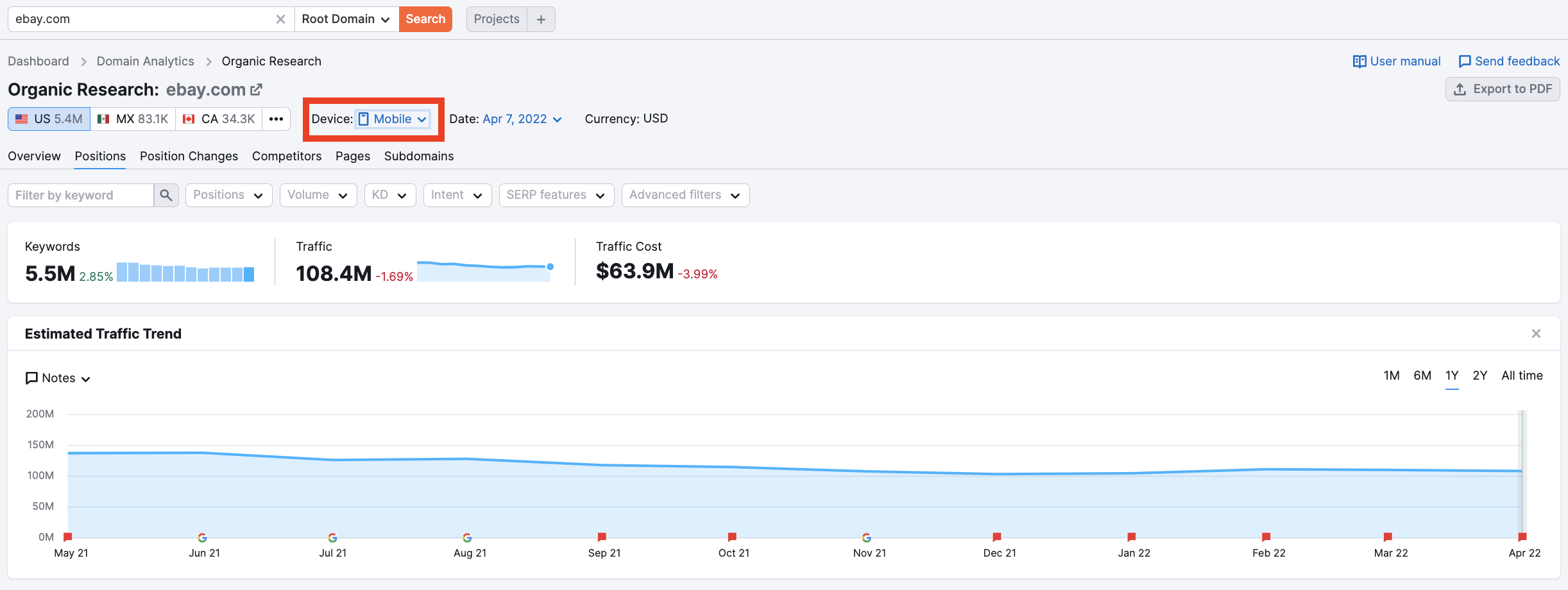Click the Projects button
The image size is (1568, 590).
point(497,19)
